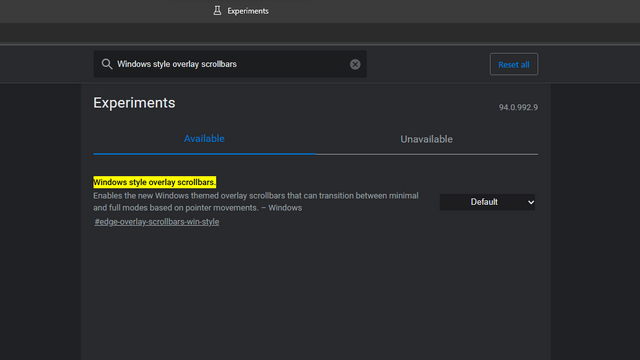Image resolution: width=640 pixels, height=360 pixels.
Task: Click the Reset all button
Action: pyautogui.click(x=514, y=64)
